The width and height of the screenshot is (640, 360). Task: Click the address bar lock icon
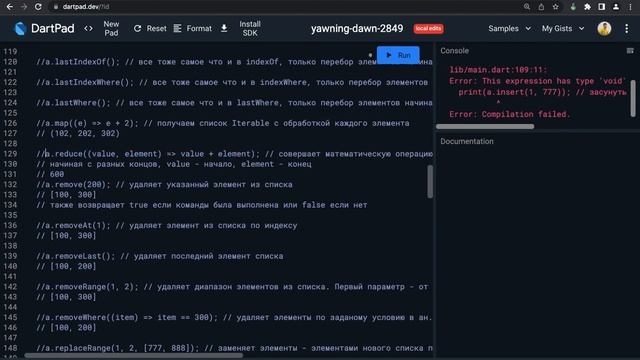click(x=56, y=7)
